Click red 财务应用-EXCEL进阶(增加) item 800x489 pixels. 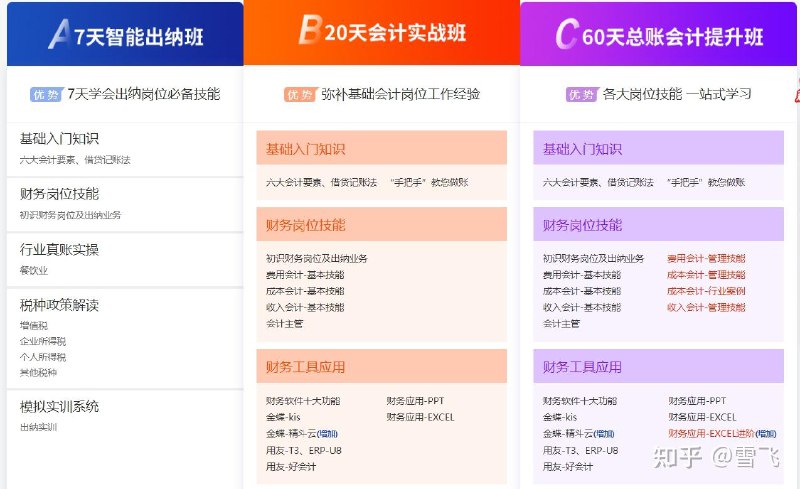pos(722,433)
